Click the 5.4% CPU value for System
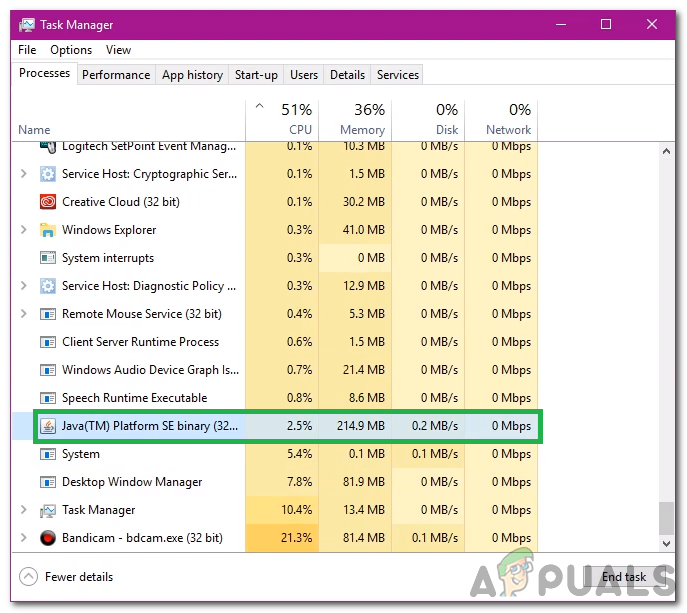The image size is (687, 613). pyautogui.click(x=300, y=454)
